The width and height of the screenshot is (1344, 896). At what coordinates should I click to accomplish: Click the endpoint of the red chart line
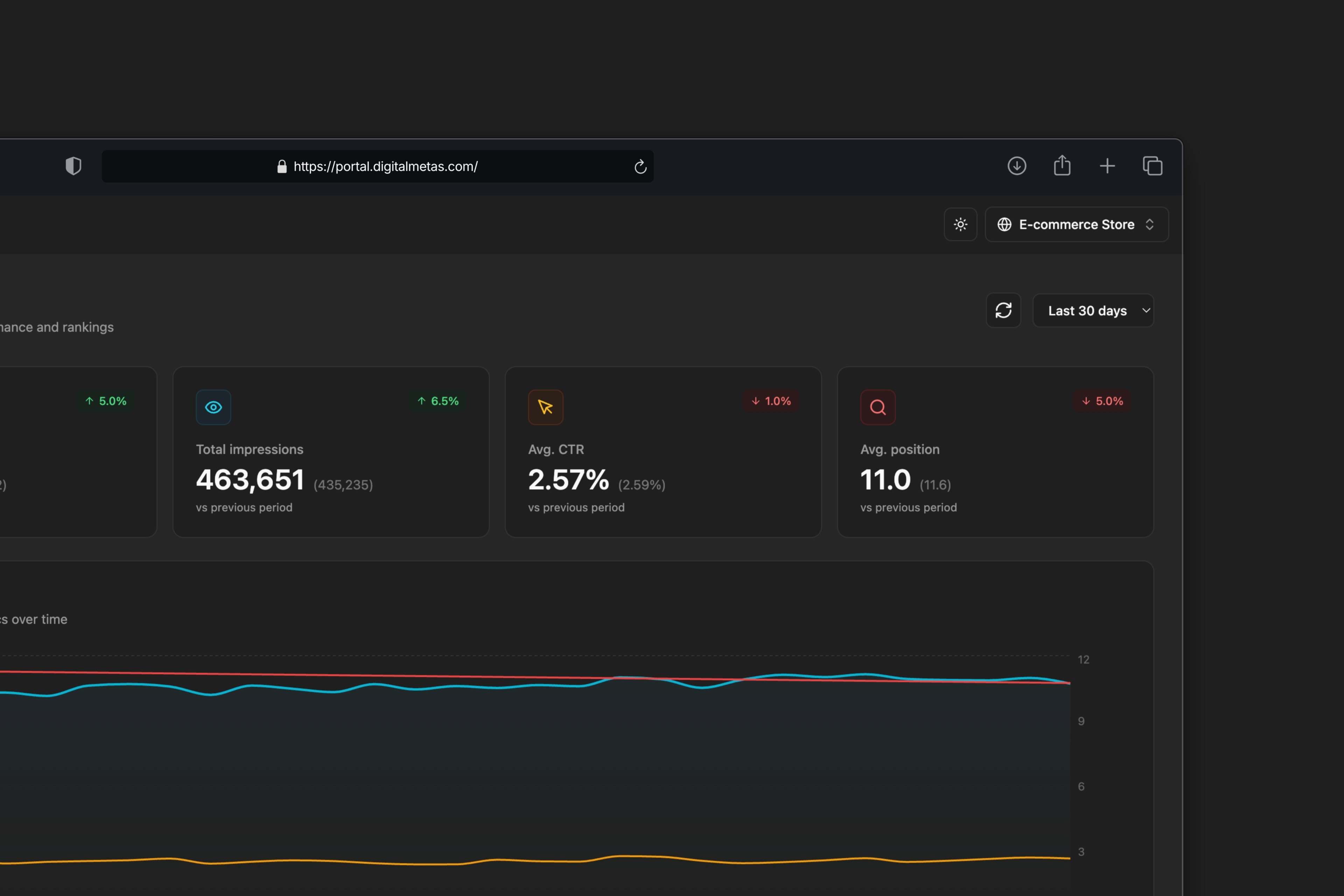[x=1070, y=682]
